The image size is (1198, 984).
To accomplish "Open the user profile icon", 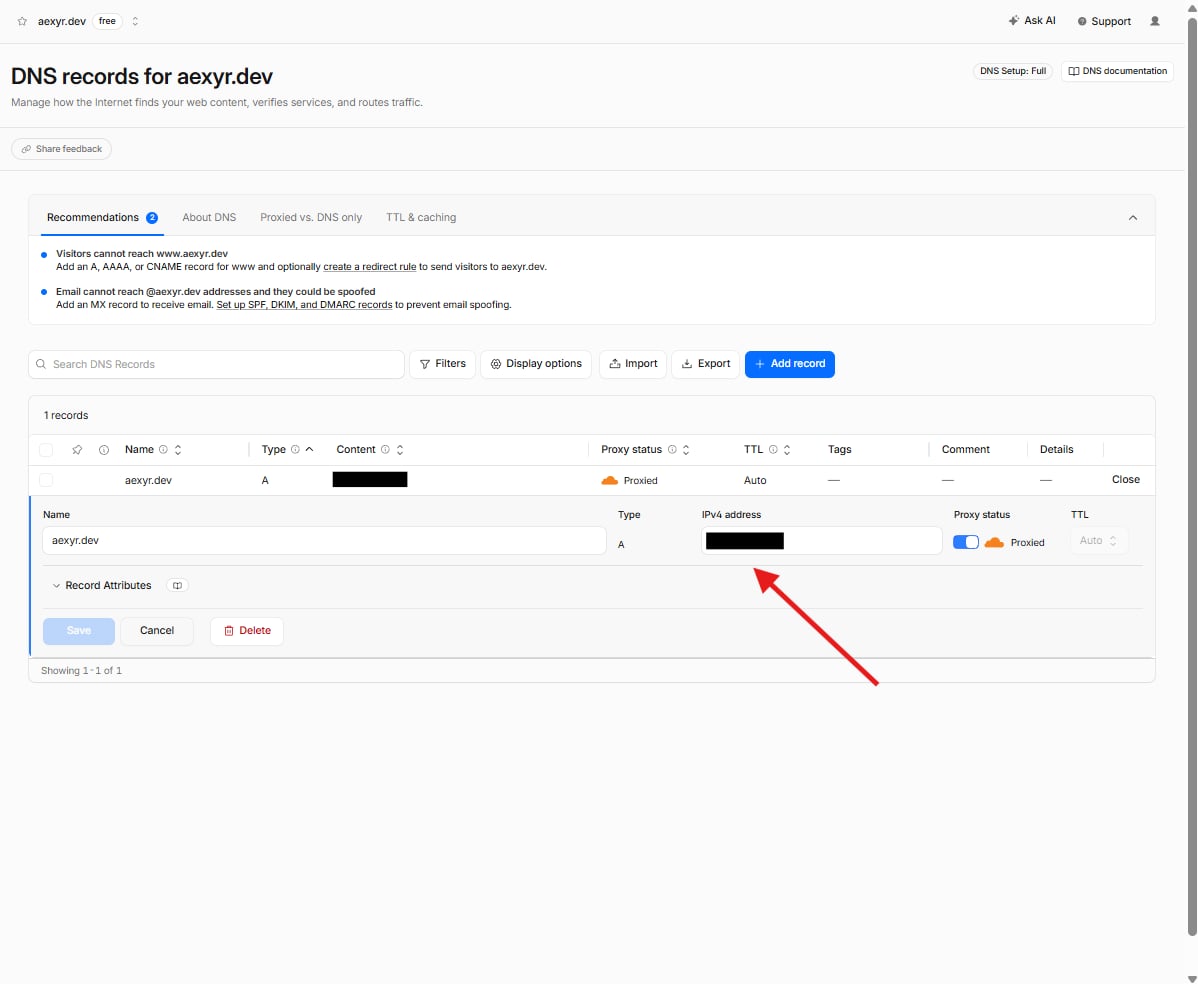I will (1154, 21).
